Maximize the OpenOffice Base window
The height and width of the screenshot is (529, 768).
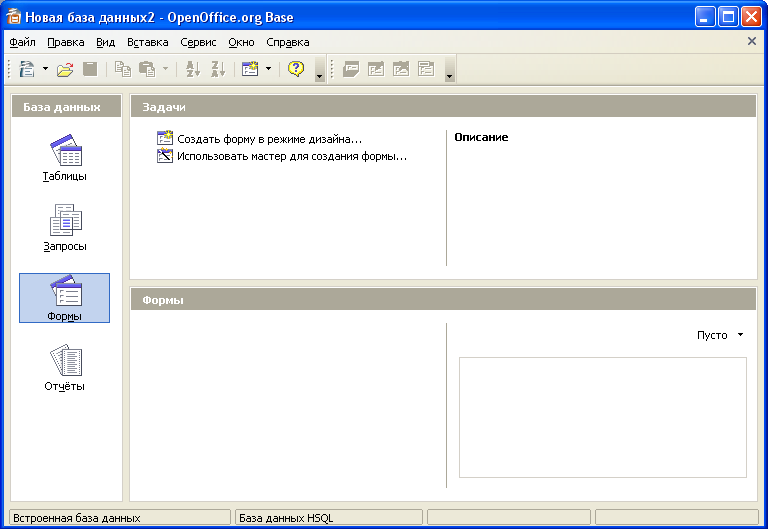click(x=728, y=17)
